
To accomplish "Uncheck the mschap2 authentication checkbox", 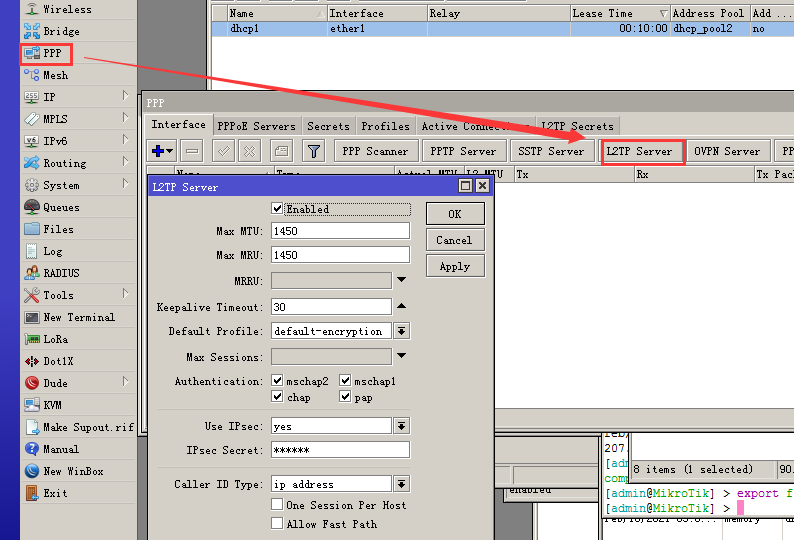I will click(x=278, y=381).
